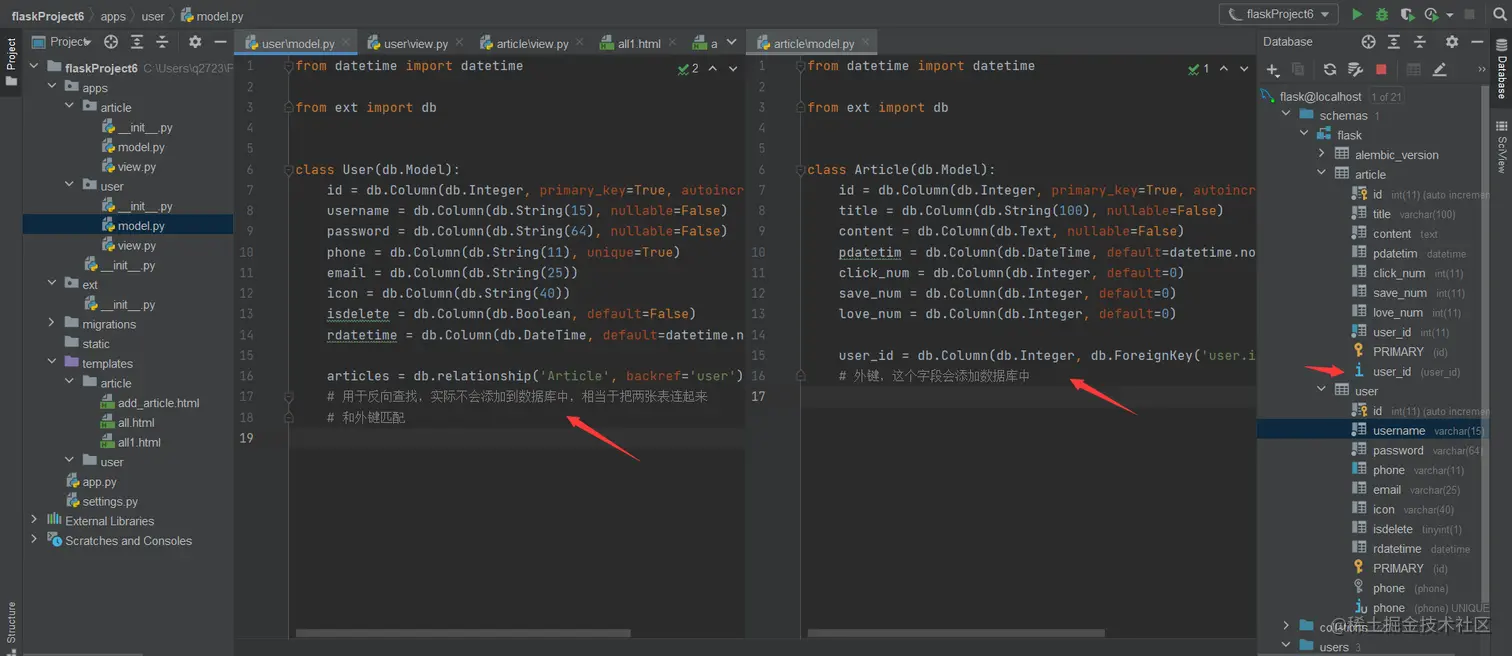Collapse the article table in Database
Viewport: 1512px width, 656px height.
pos(1321,174)
